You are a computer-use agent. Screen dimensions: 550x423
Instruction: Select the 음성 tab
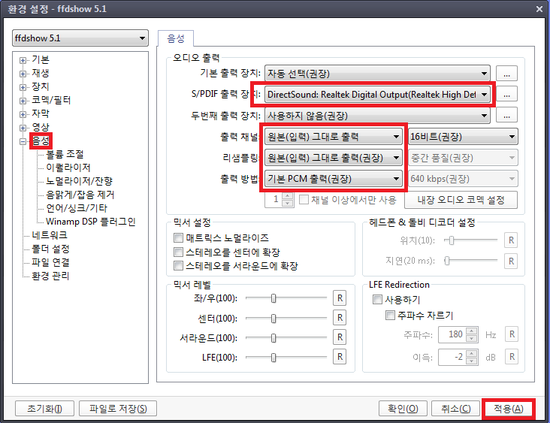point(175,38)
